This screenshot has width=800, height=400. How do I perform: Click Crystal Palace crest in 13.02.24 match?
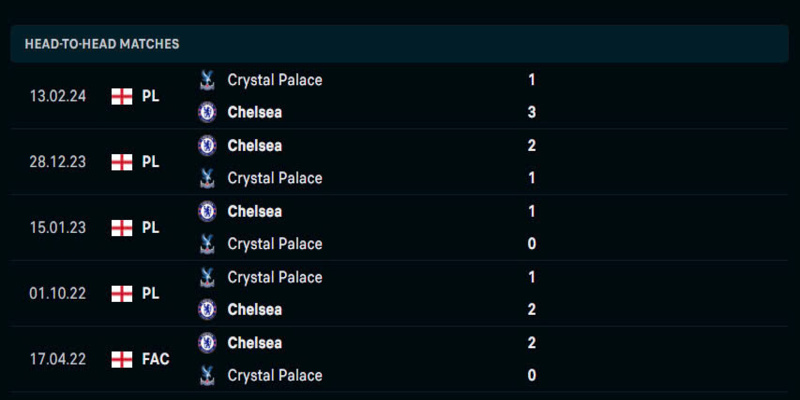click(207, 80)
